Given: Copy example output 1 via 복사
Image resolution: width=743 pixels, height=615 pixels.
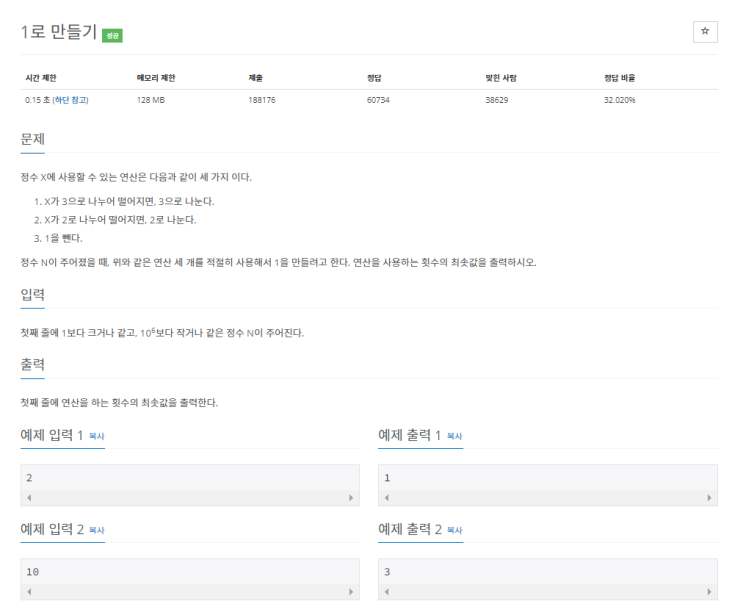Looking at the screenshot, I should point(454,436).
